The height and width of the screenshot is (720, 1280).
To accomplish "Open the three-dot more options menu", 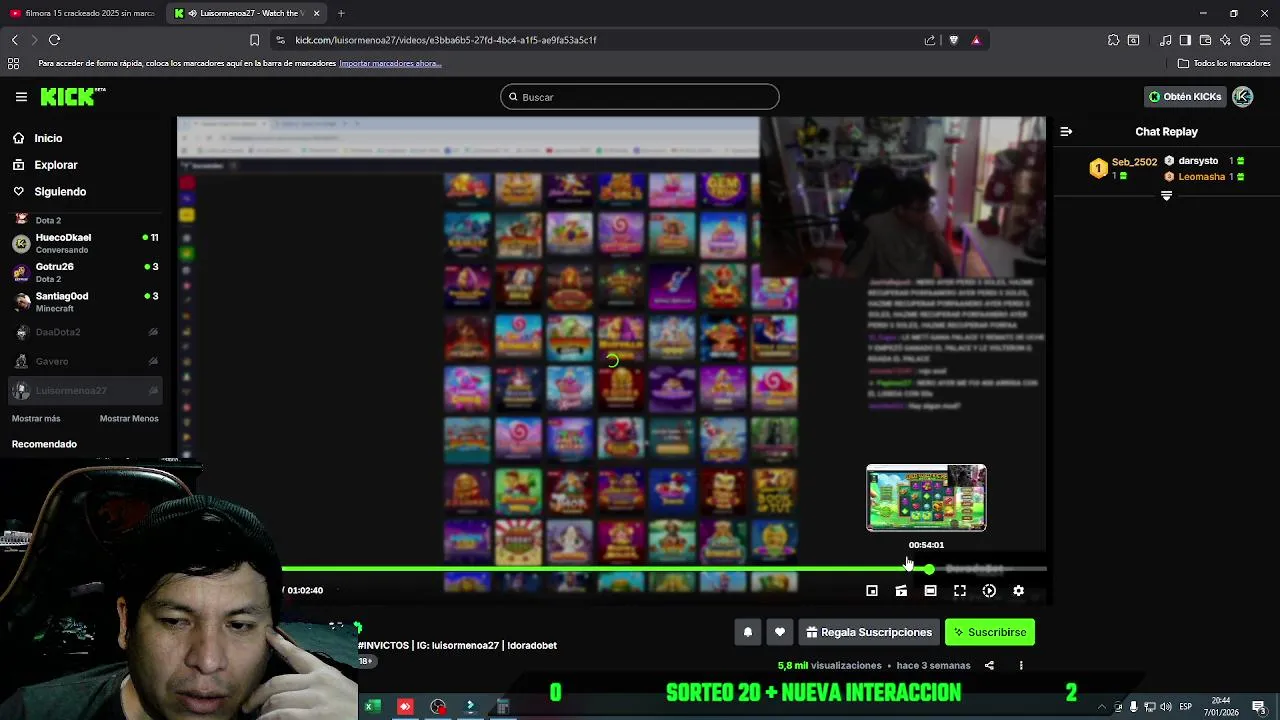I will tap(1021, 665).
